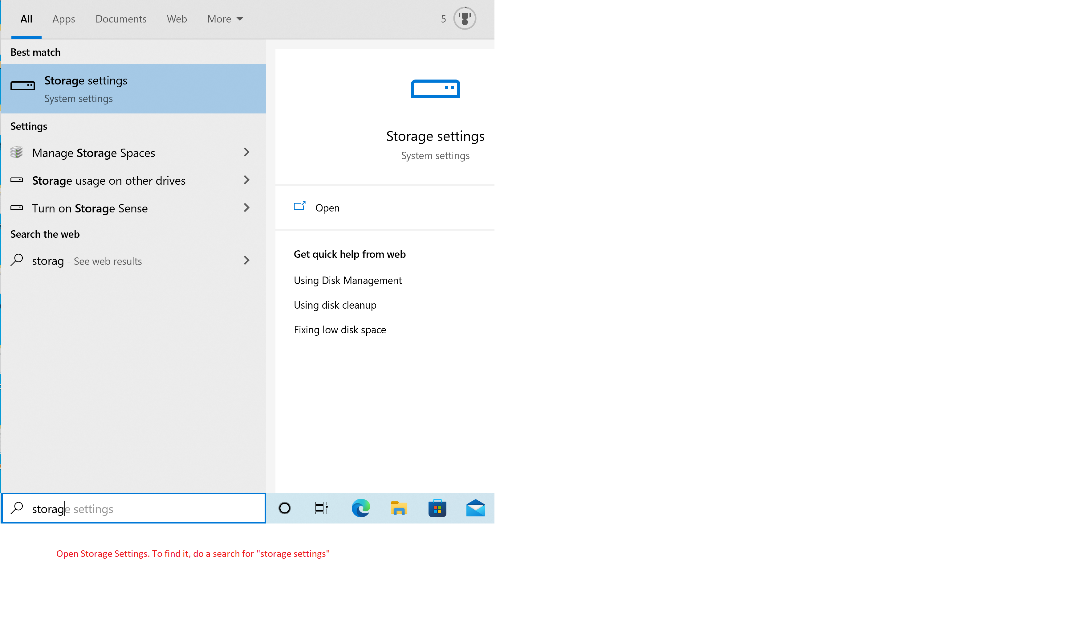The width and height of the screenshot is (1077, 624).
Task: Switch to the All tab
Action: coord(26,19)
